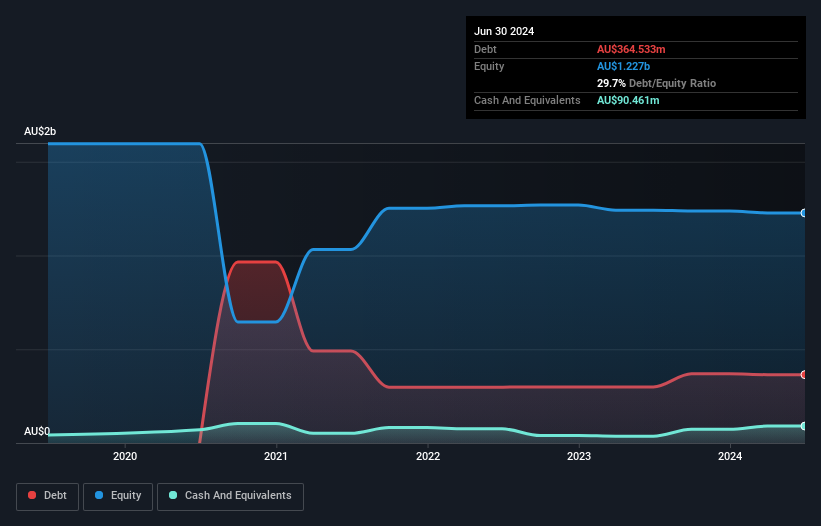Screen dimensions: 821x526
Task: Toggle the Debt series legend button
Action: coord(47,496)
